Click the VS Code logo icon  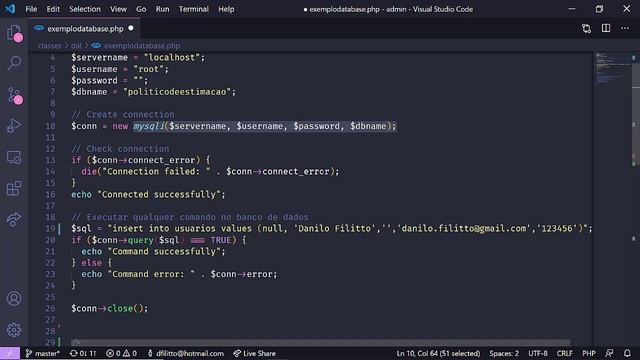pos(10,9)
